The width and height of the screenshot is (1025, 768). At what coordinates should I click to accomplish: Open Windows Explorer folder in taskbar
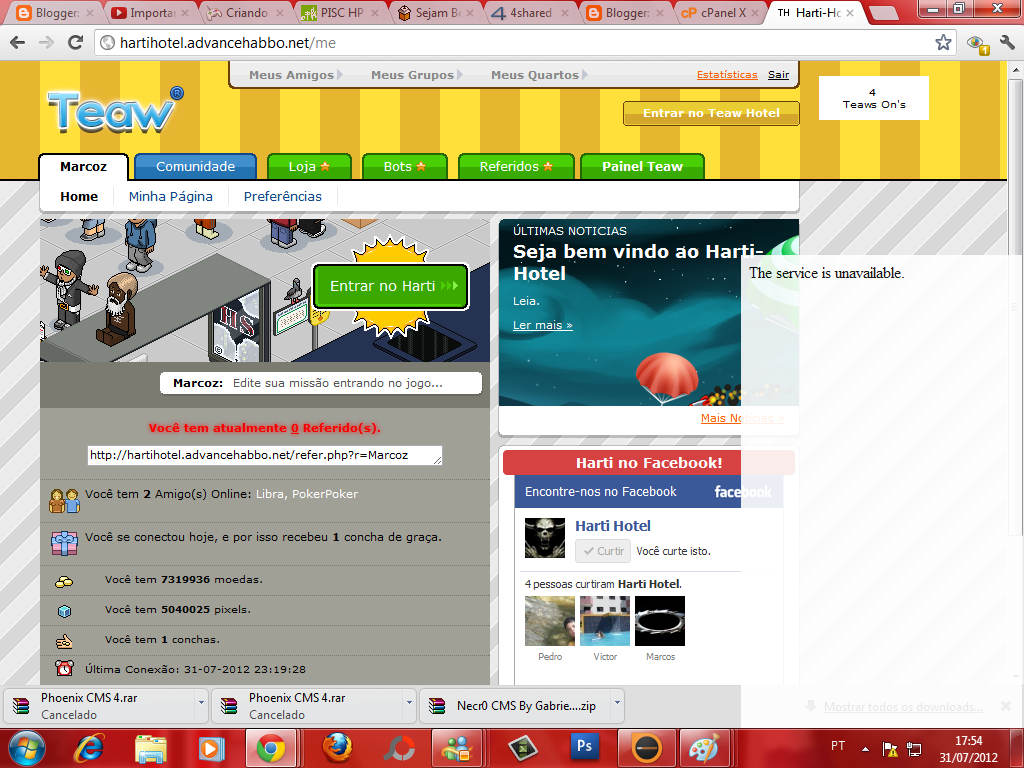point(150,748)
